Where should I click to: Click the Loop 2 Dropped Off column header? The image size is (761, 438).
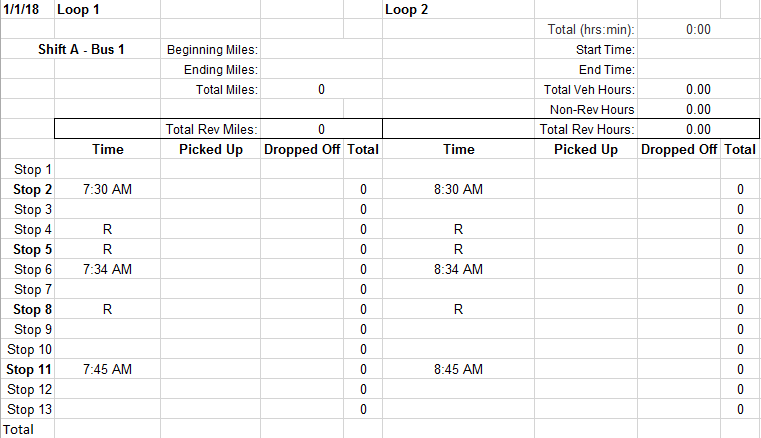(678, 150)
